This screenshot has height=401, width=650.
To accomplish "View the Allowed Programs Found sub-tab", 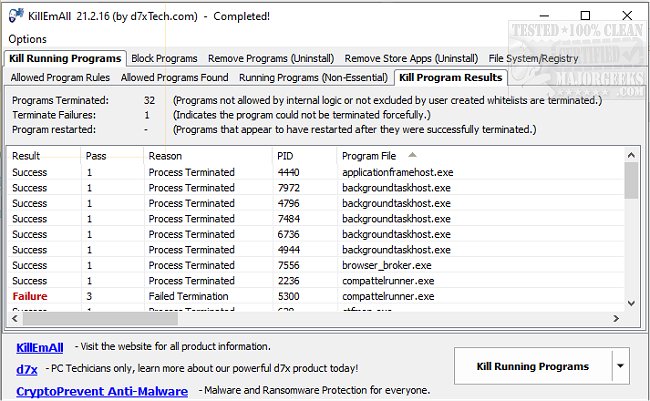I will (x=174, y=77).
